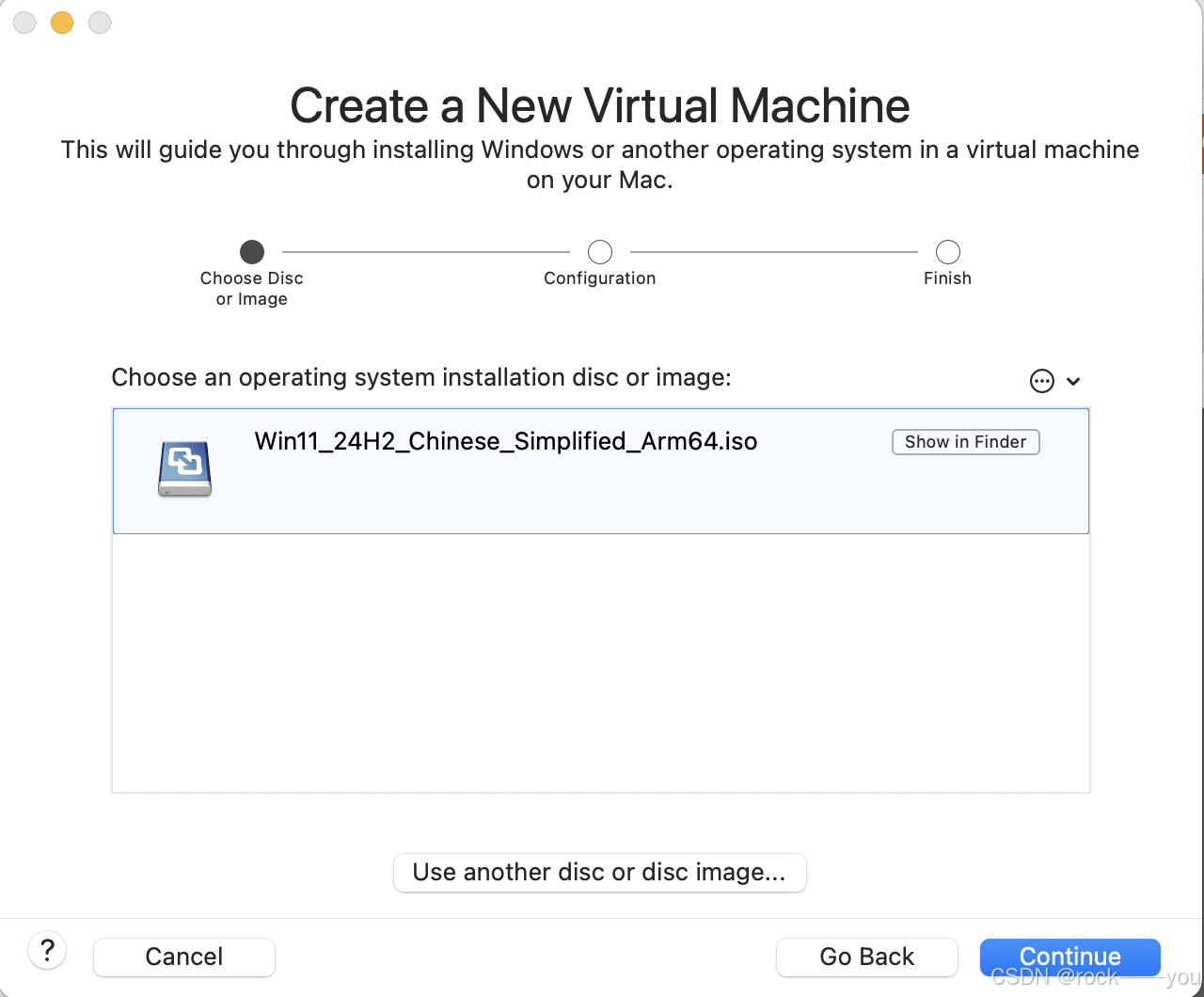Open help with the question mark button
The width and height of the screenshot is (1204, 997).
(47, 950)
